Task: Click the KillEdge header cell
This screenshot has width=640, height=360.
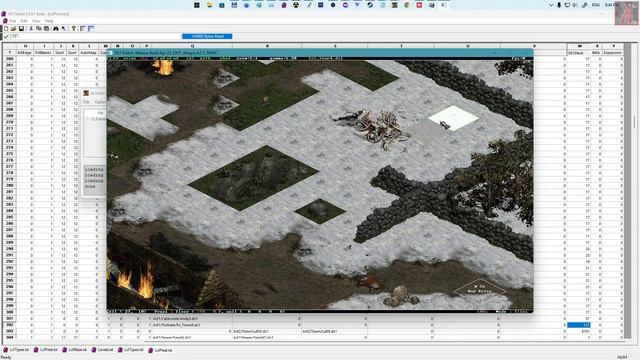Action: (25, 53)
